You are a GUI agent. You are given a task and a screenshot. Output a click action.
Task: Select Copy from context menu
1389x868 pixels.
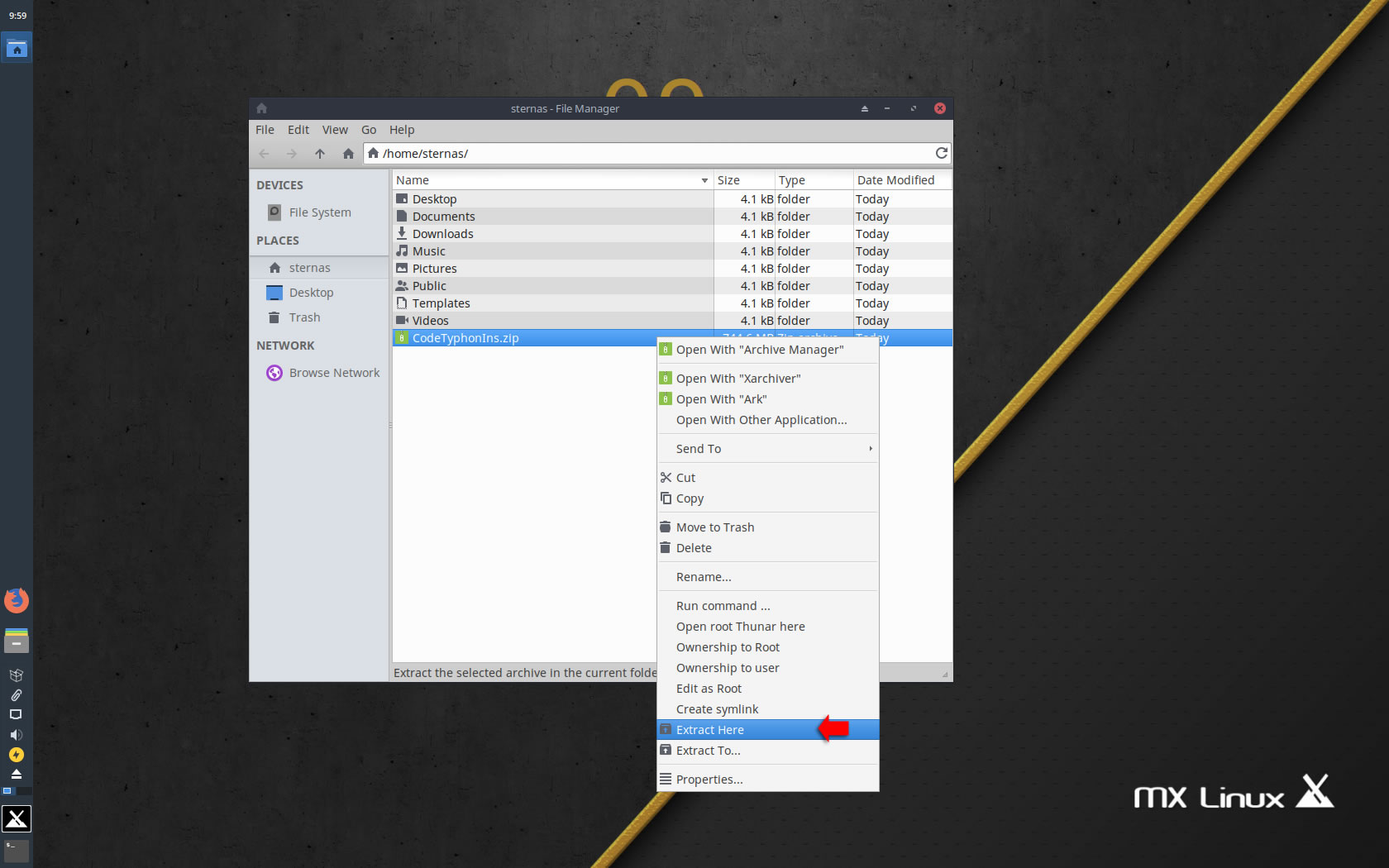[x=767, y=498]
